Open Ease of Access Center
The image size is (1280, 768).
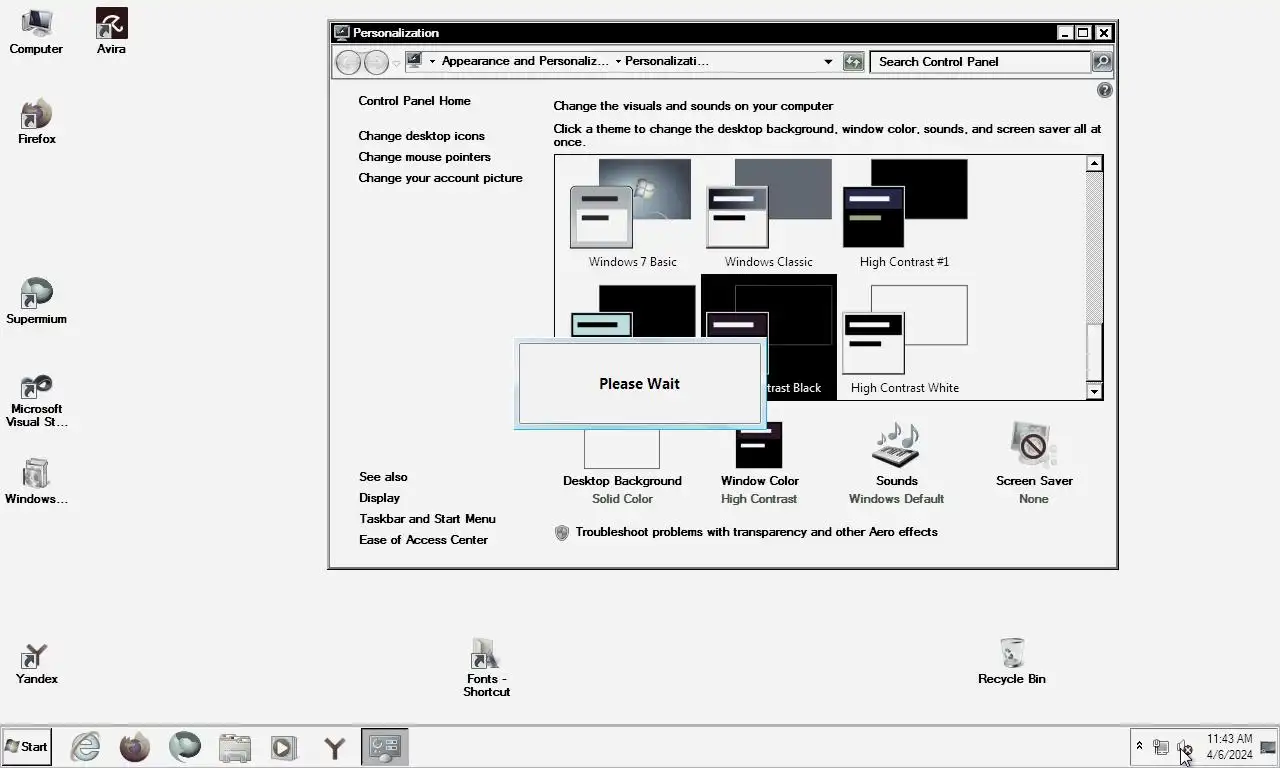(x=423, y=540)
